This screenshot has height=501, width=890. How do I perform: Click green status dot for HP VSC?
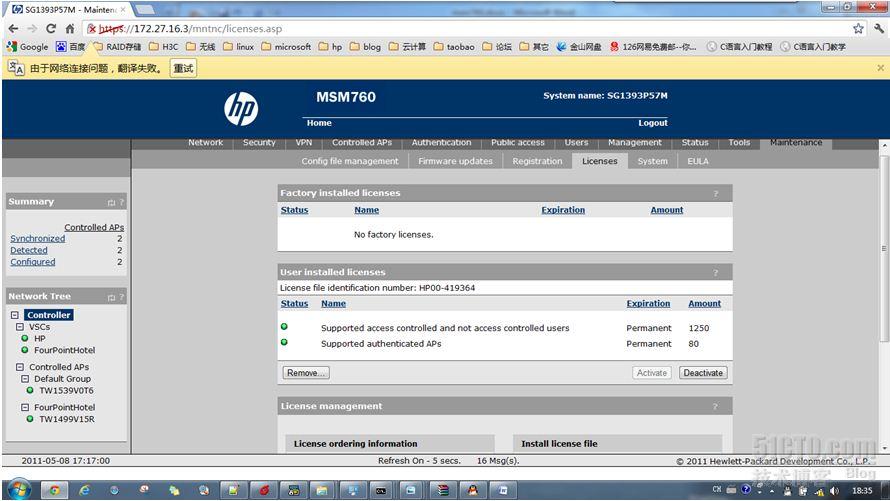[x=24, y=338]
